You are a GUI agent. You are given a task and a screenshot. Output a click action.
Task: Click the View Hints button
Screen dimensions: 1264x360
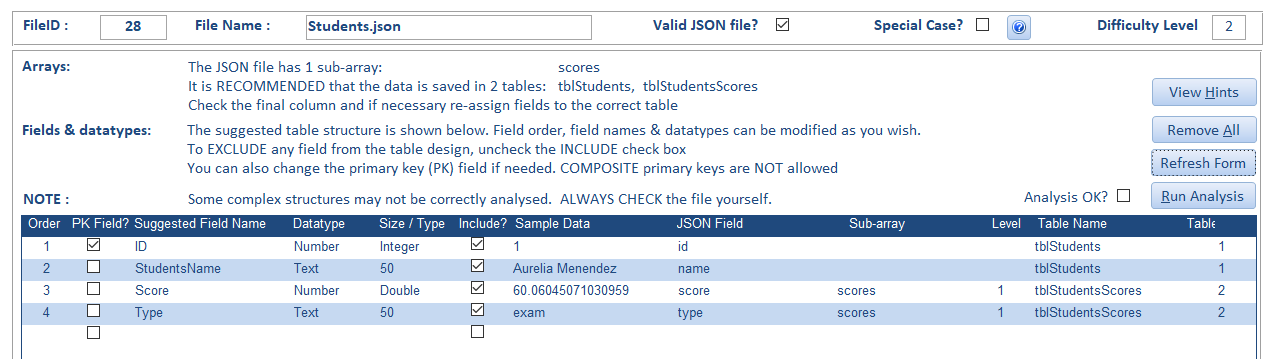point(1203,92)
